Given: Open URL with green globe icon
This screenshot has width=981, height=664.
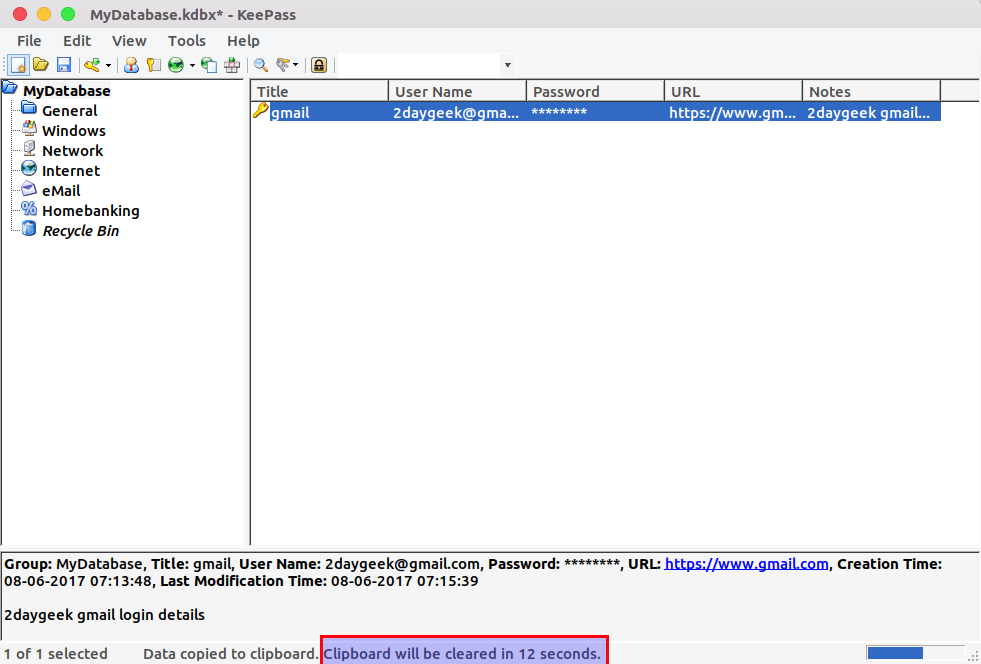Looking at the screenshot, I should click(x=176, y=64).
